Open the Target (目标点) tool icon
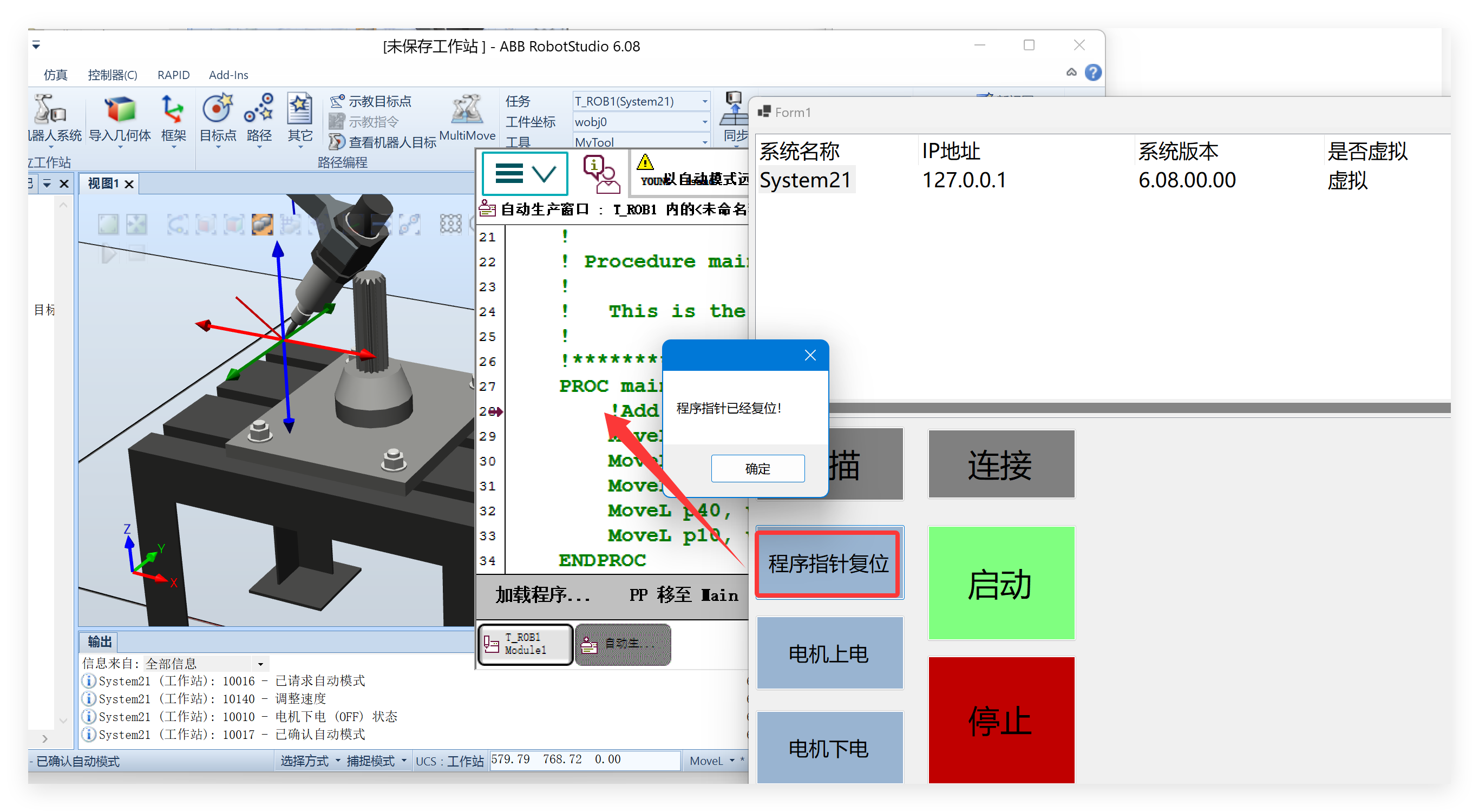 click(x=217, y=108)
